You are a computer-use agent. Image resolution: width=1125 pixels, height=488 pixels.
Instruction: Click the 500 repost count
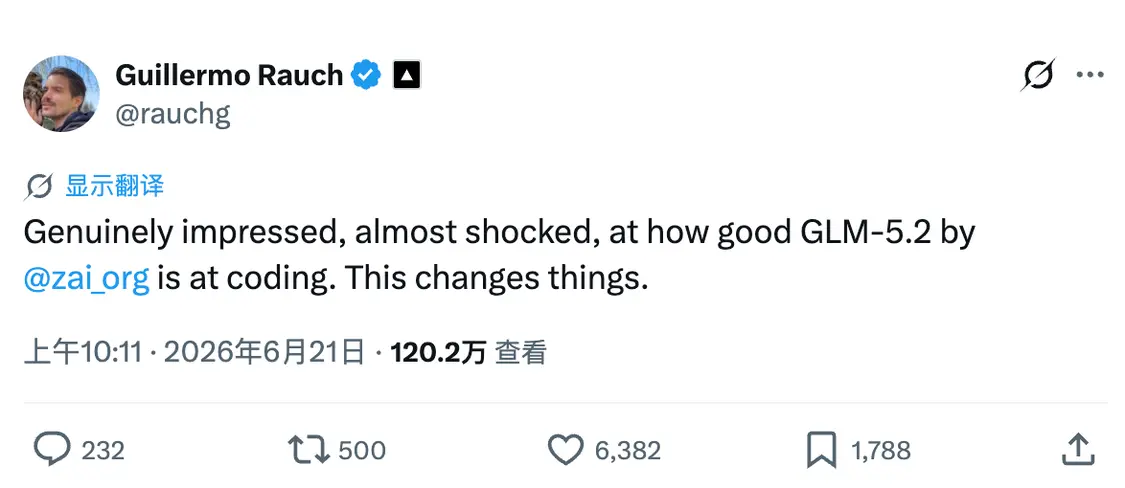pyautogui.click(x=362, y=451)
